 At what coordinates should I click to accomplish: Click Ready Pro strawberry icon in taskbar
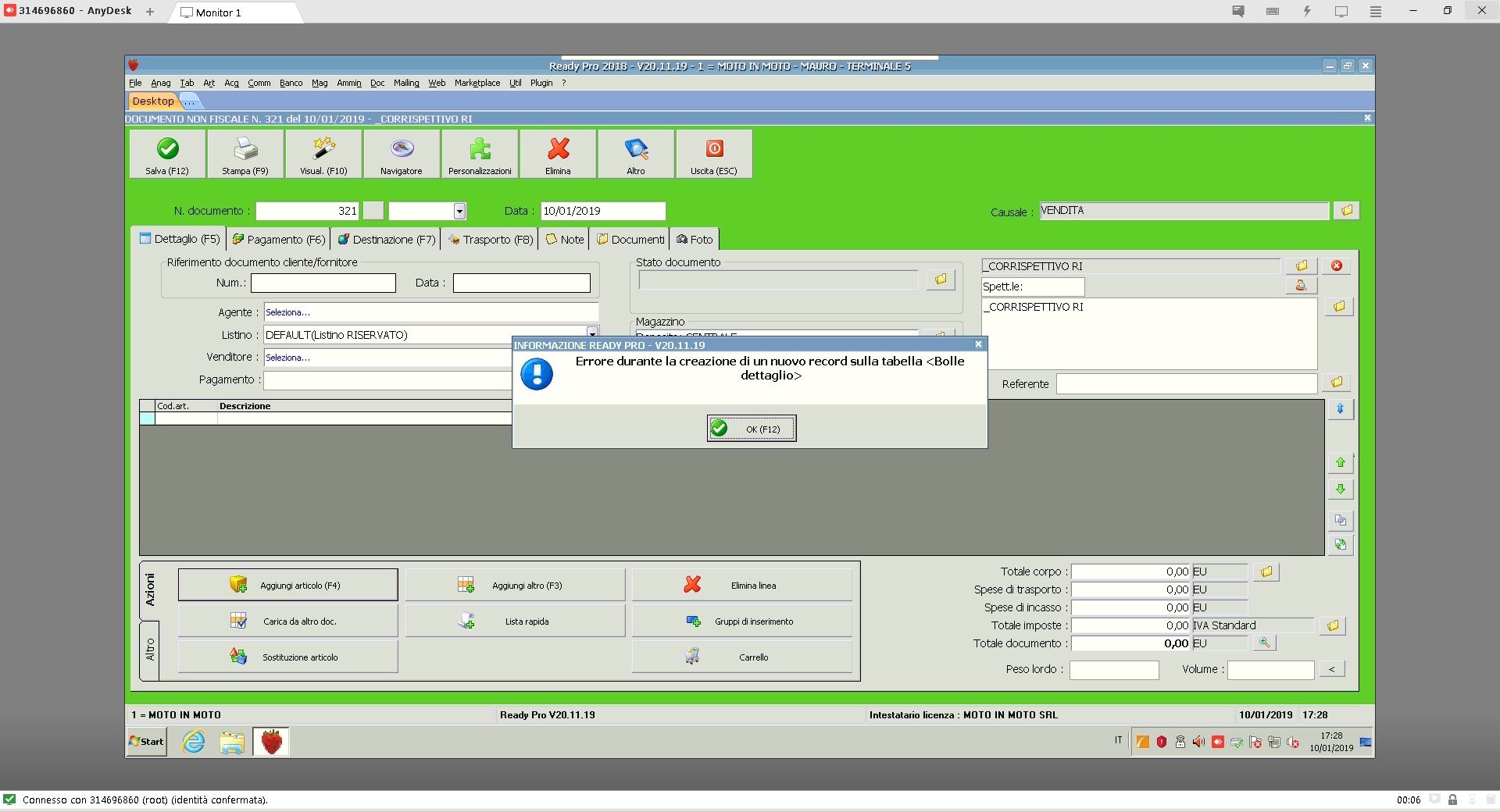271,742
